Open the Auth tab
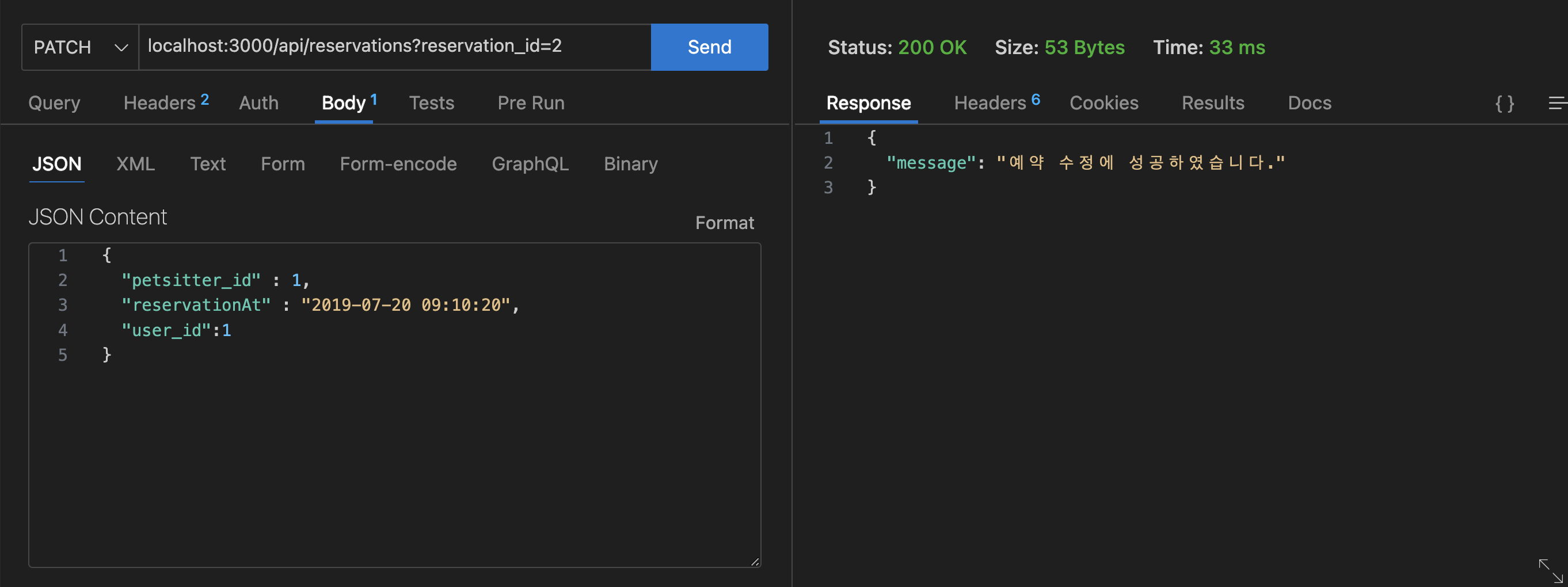This screenshot has height=587, width=1568. (258, 103)
